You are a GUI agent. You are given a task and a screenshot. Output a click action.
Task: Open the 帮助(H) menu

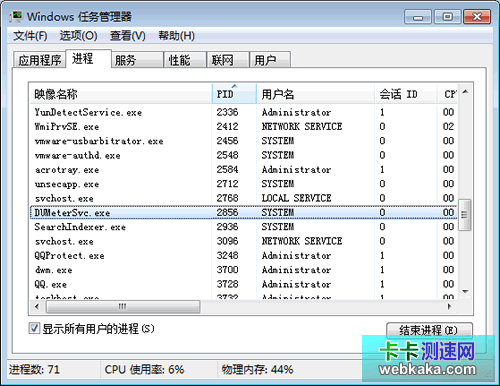(x=176, y=36)
